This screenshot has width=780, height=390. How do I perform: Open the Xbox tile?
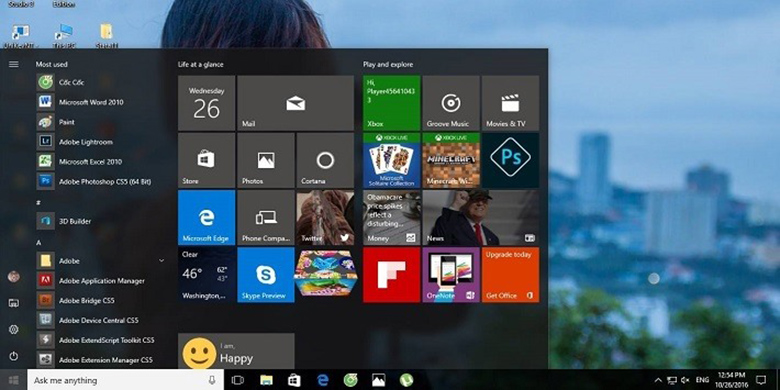pos(391,103)
